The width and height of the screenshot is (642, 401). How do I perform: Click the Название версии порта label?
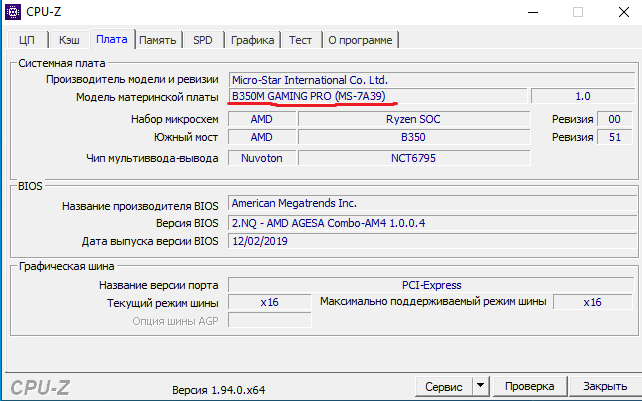coord(158,285)
